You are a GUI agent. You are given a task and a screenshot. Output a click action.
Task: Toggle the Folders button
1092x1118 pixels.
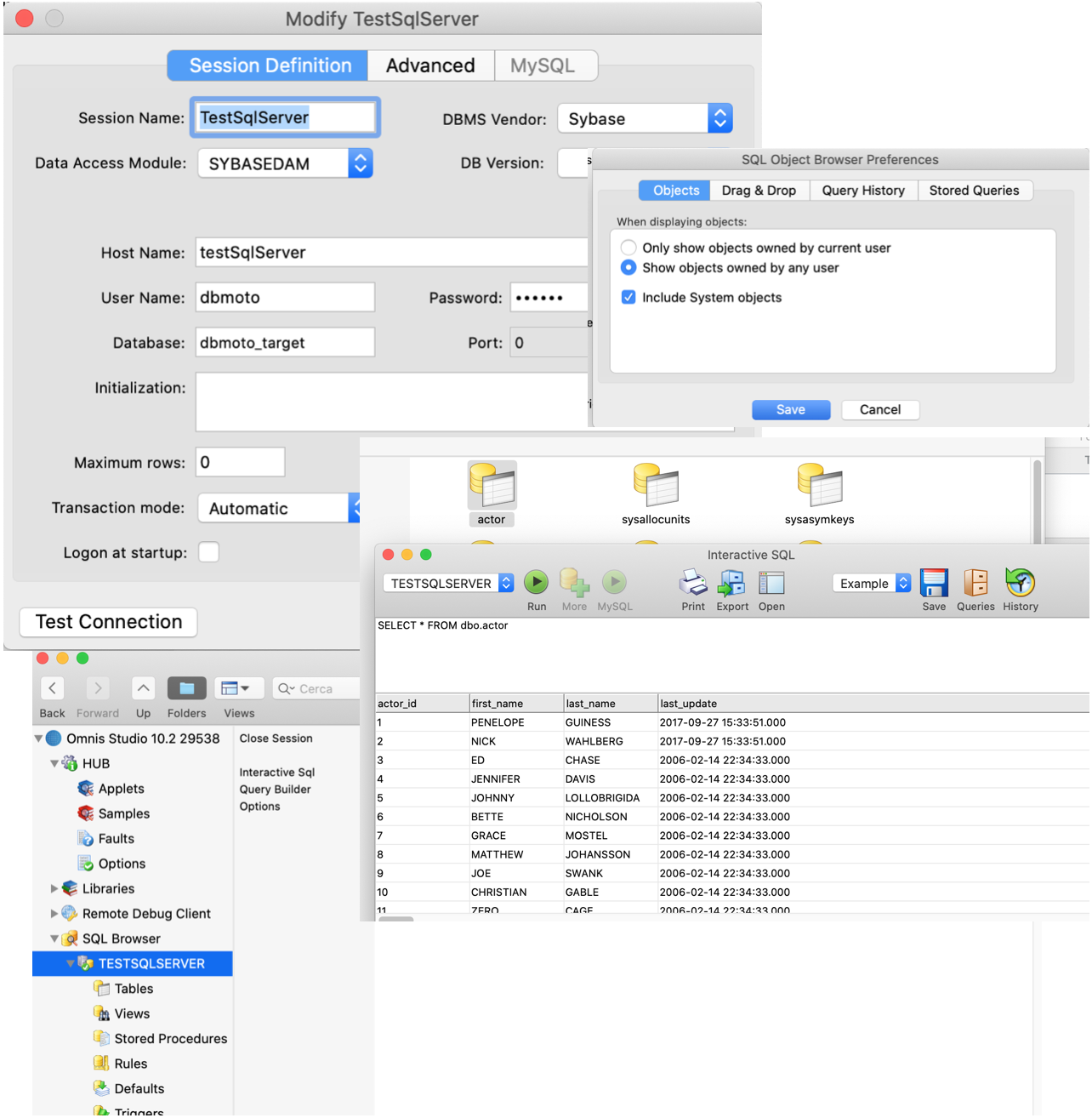coord(187,688)
